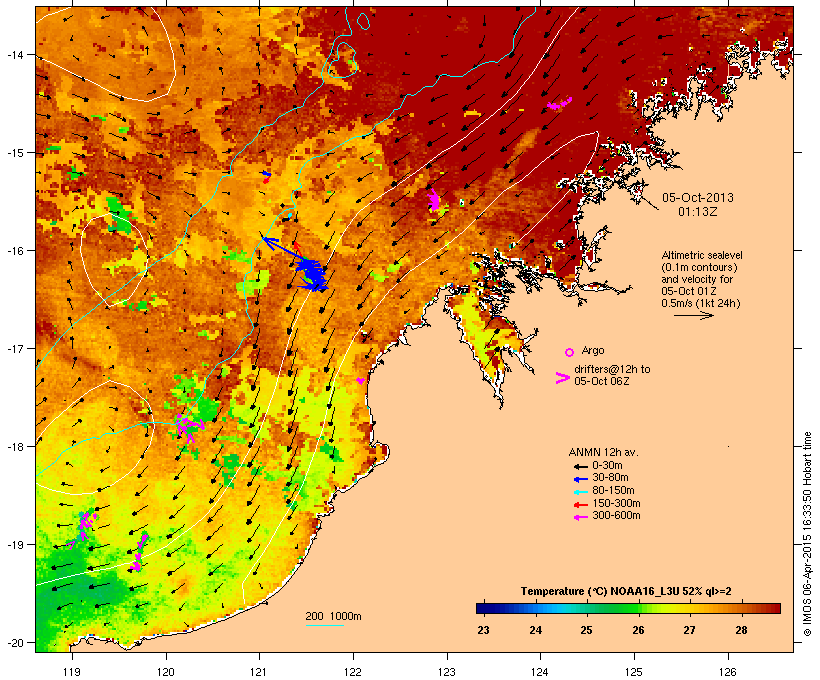Click the latitude axis label -16
The height and width of the screenshot is (680, 820).
14,251
